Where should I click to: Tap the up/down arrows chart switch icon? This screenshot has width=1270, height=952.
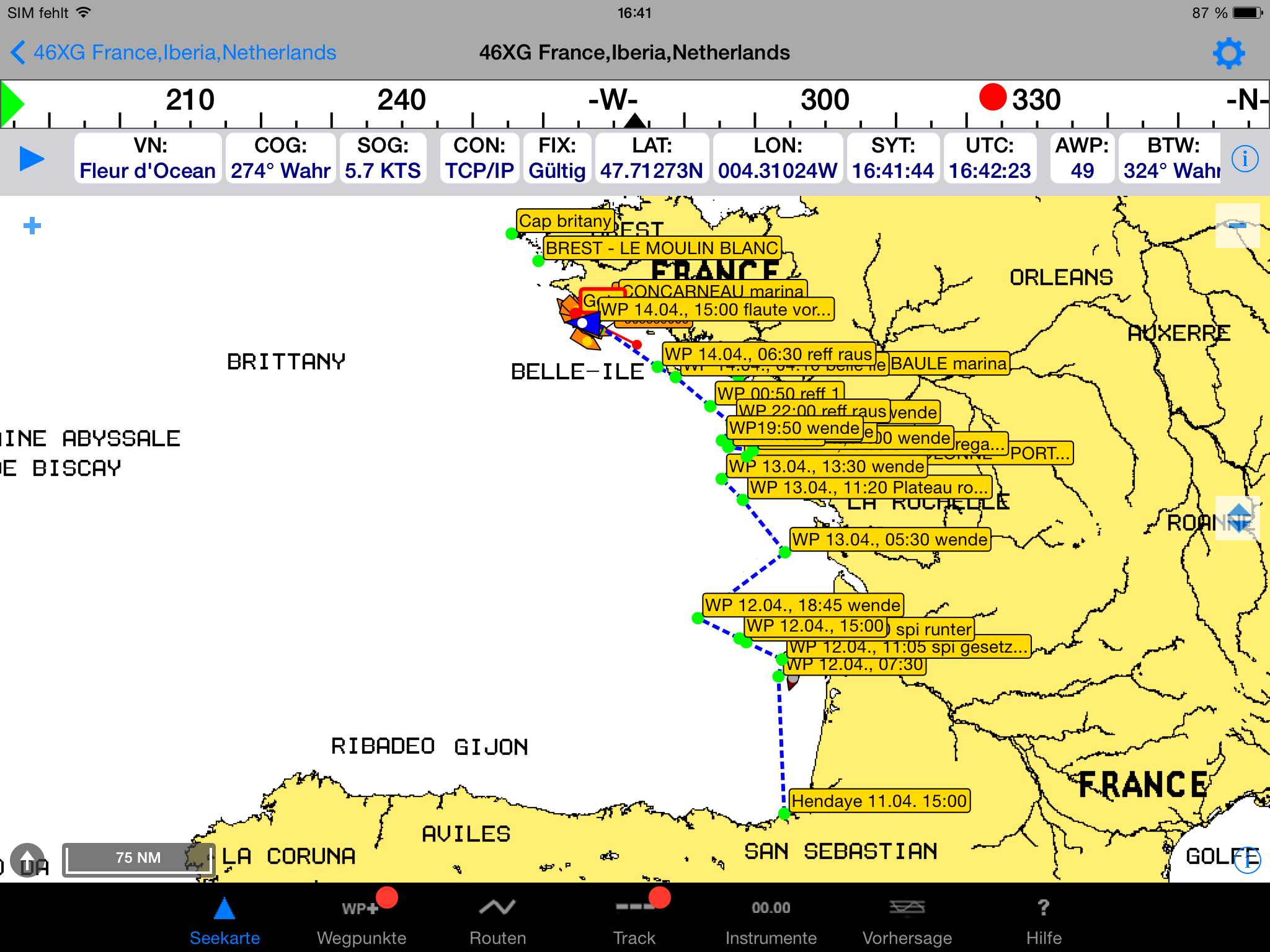click(x=1238, y=518)
